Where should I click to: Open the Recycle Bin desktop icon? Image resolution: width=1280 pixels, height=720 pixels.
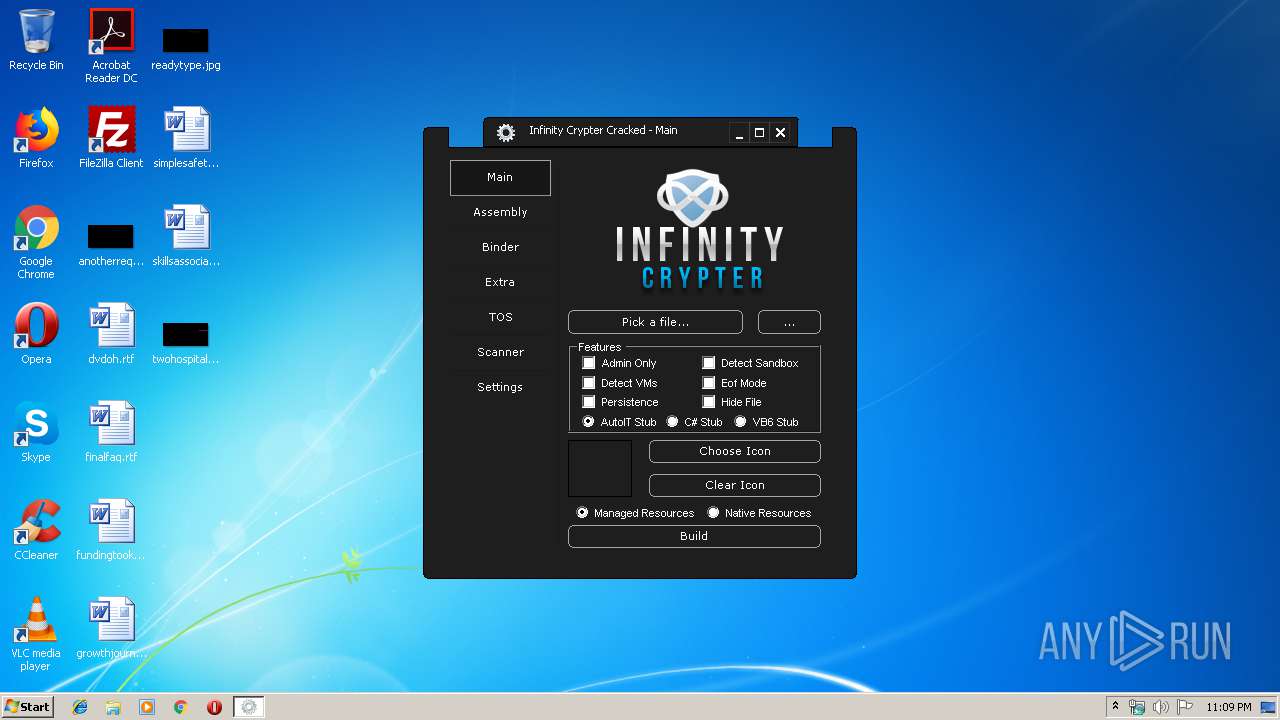click(36, 41)
